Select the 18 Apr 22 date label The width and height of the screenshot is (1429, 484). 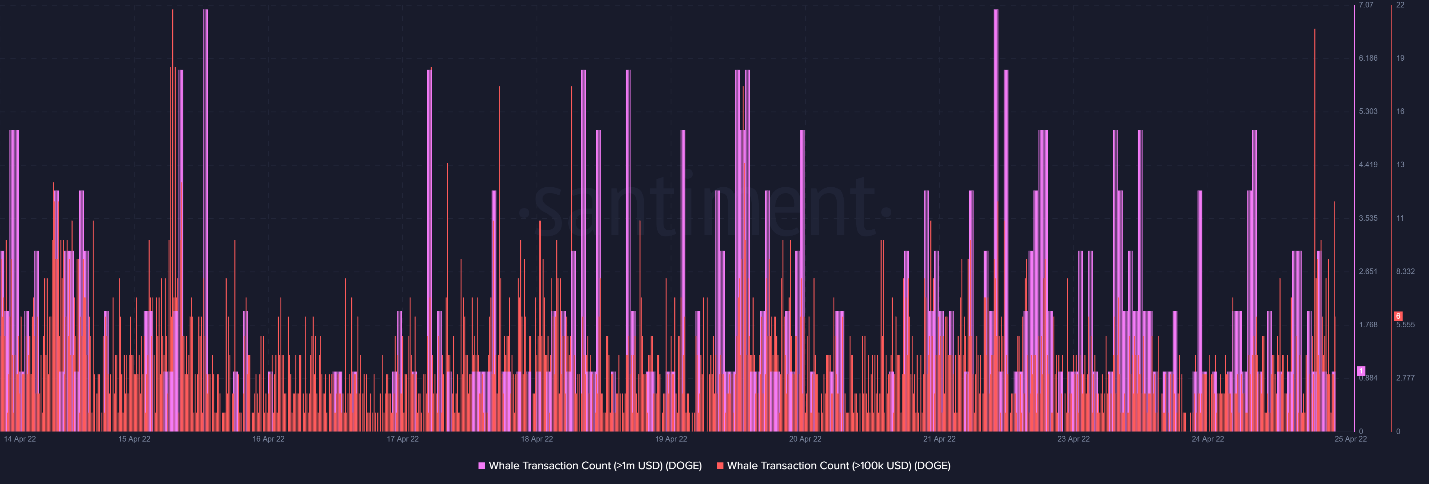tap(537, 438)
